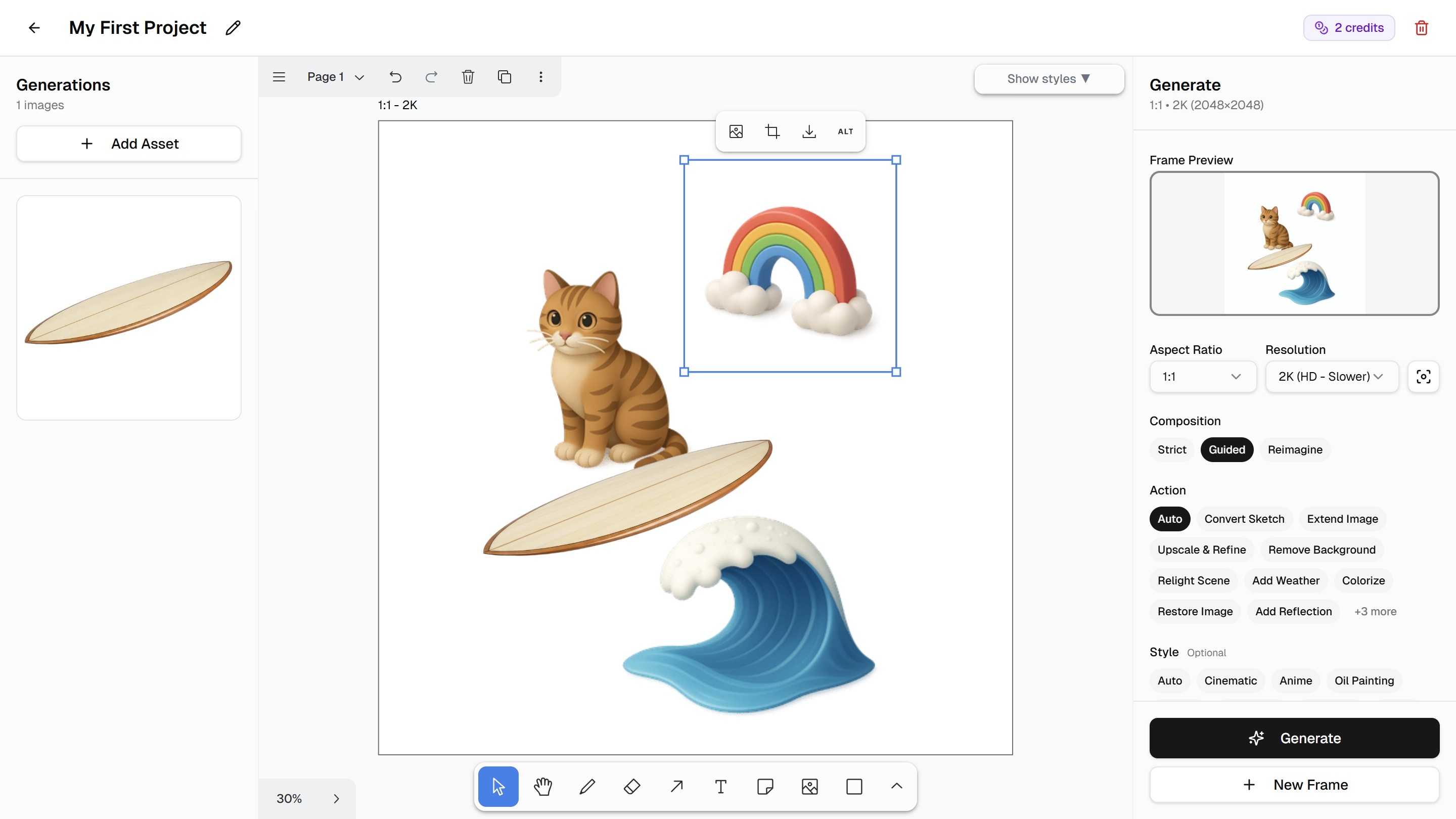Open the Aspect Ratio dropdown
The image size is (1456, 819).
(x=1202, y=377)
